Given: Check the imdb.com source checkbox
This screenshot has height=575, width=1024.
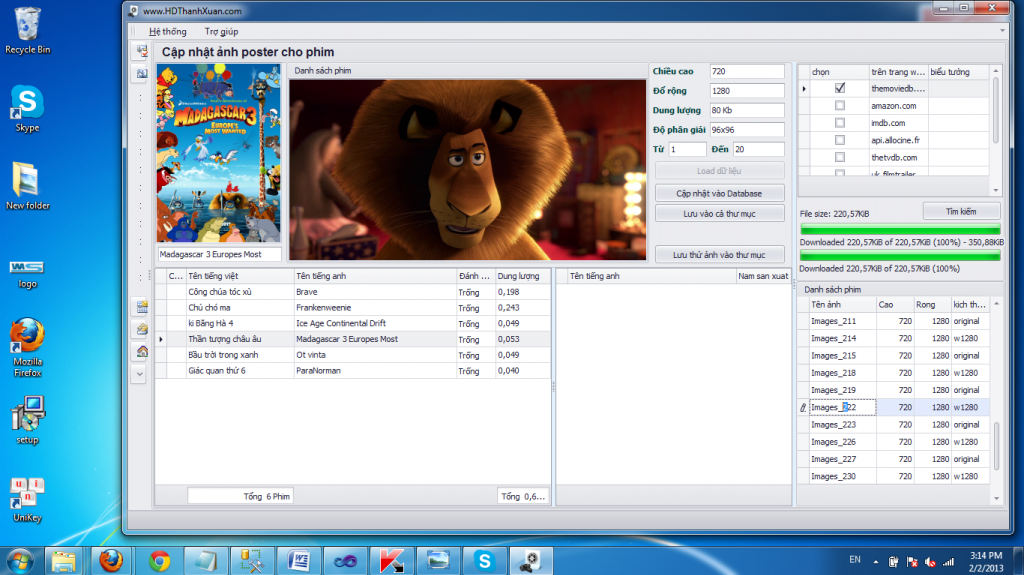Looking at the screenshot, I should [840, 123].
